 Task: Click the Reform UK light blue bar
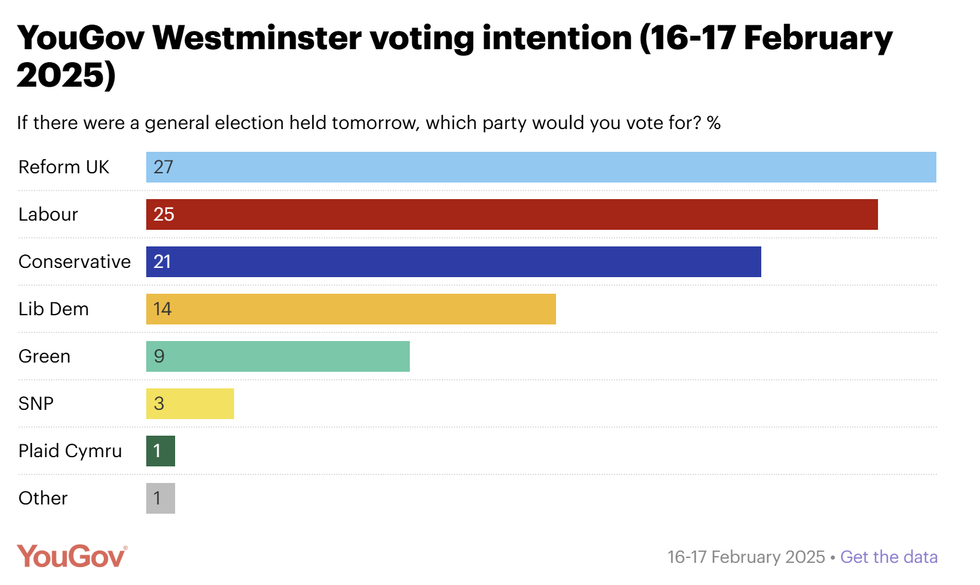click(540, 167)
